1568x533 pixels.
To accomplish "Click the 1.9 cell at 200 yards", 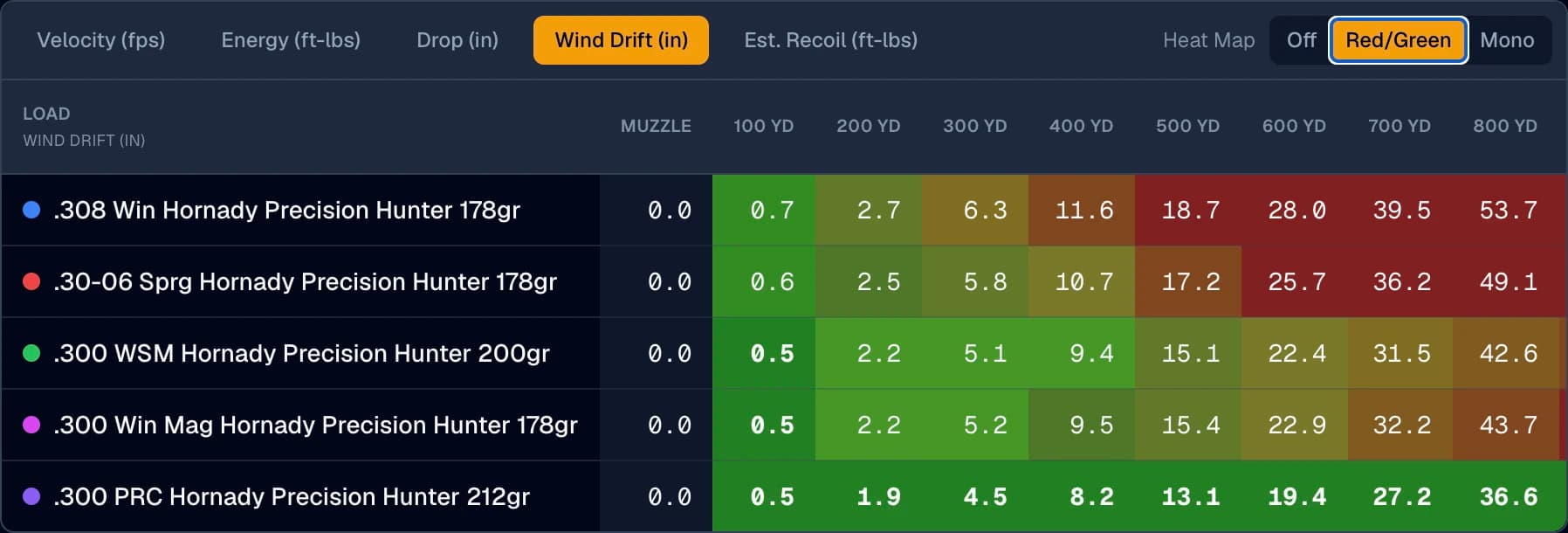I will (869, 496).
